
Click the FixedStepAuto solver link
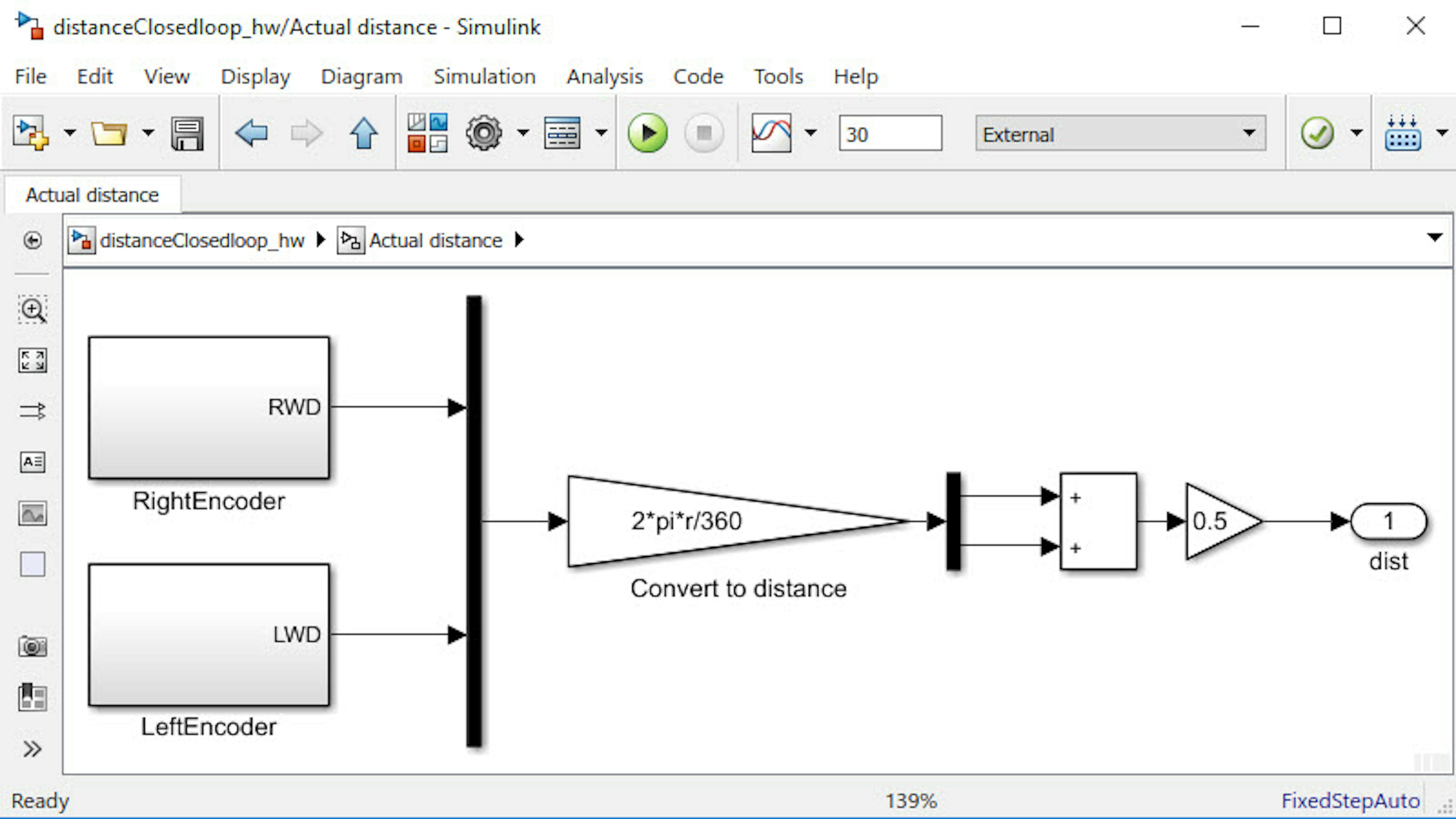pyautogui.click(x=1350, y=801)
